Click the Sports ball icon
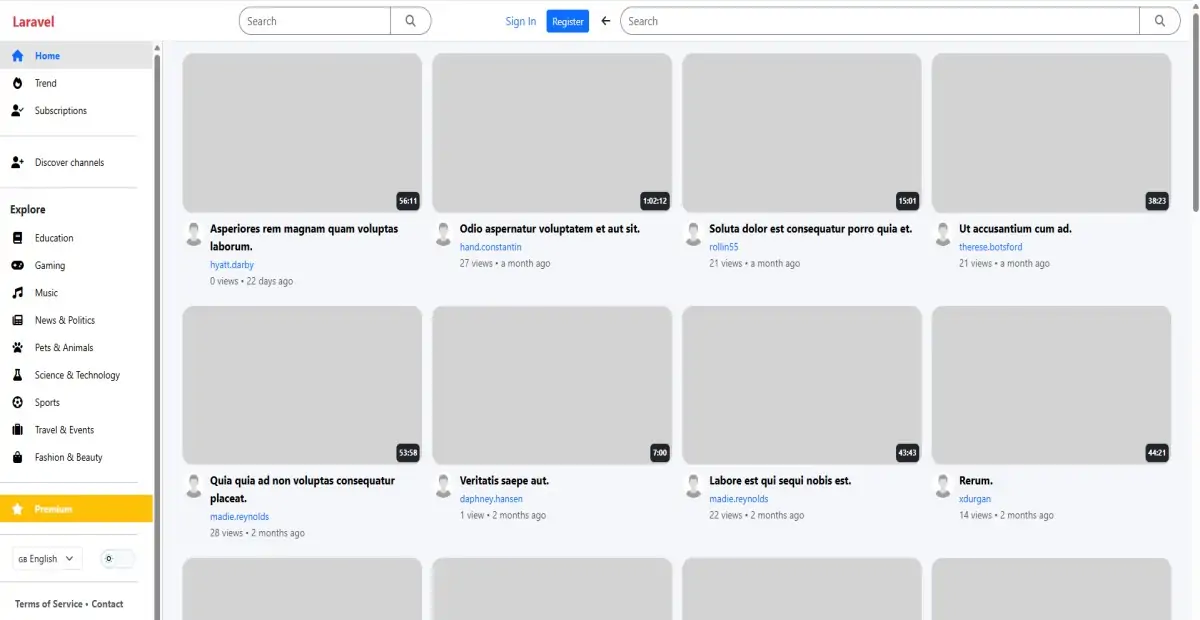Viewport: 1200px width, 620px height. 17,403
